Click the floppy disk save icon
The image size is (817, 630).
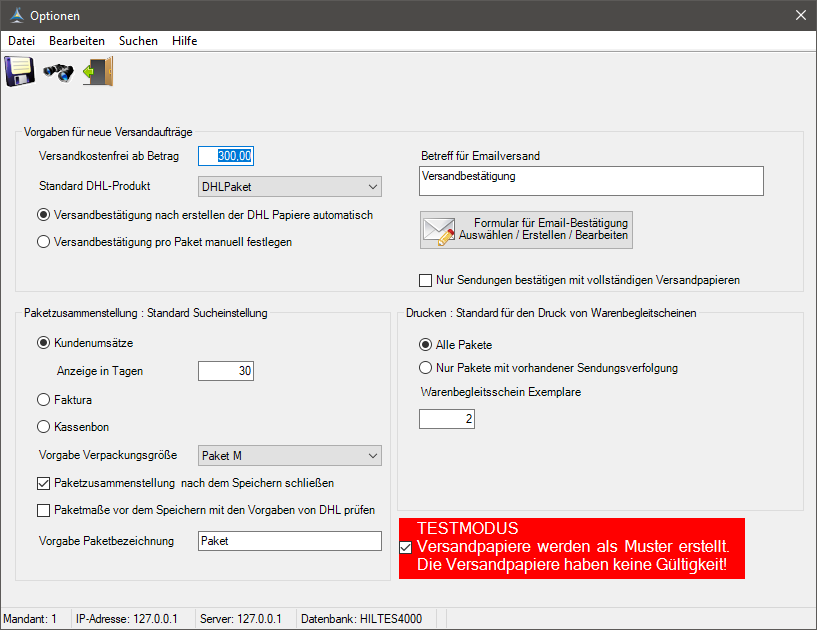[x=20, y=72]
